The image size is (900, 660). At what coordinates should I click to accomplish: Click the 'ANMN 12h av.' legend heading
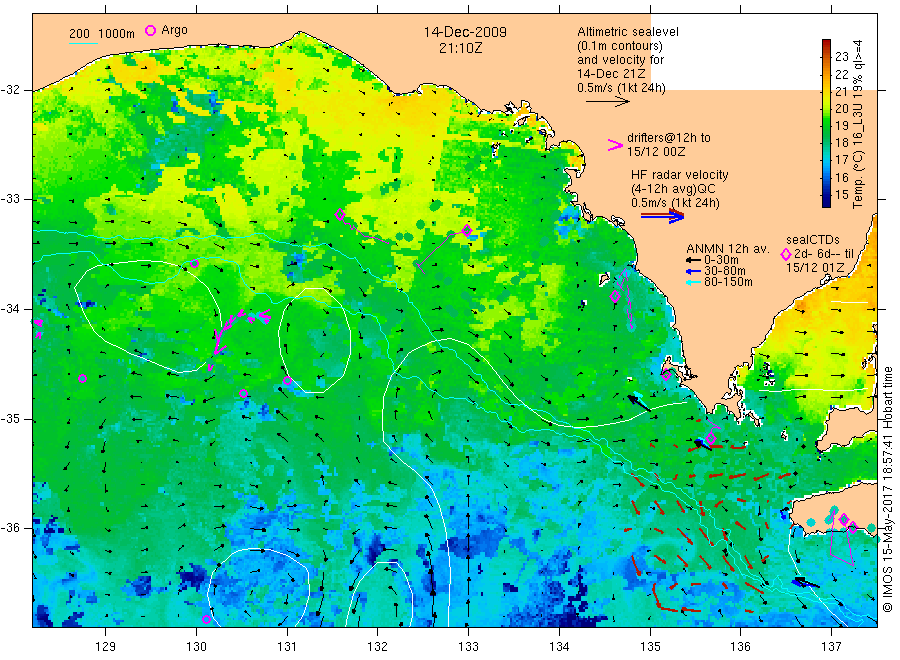point(728,249)
